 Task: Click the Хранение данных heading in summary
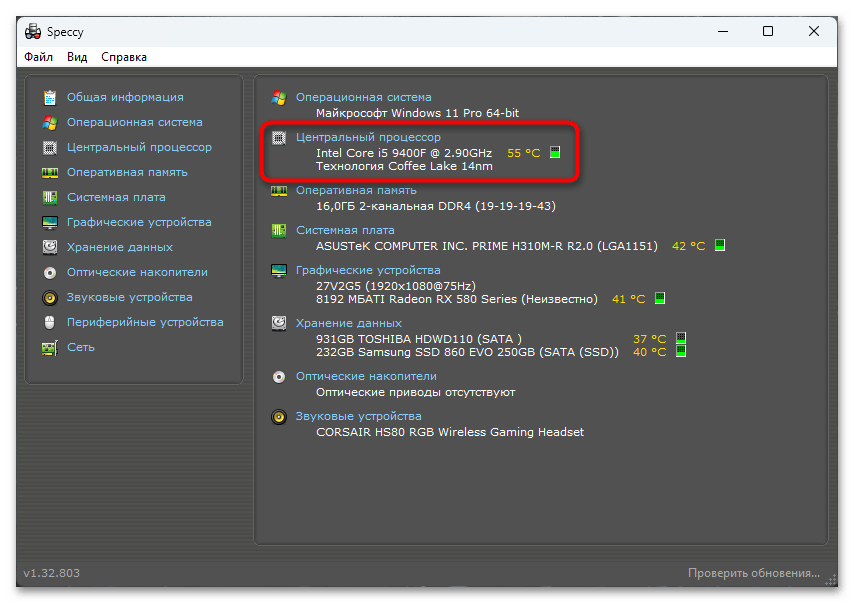349,323
